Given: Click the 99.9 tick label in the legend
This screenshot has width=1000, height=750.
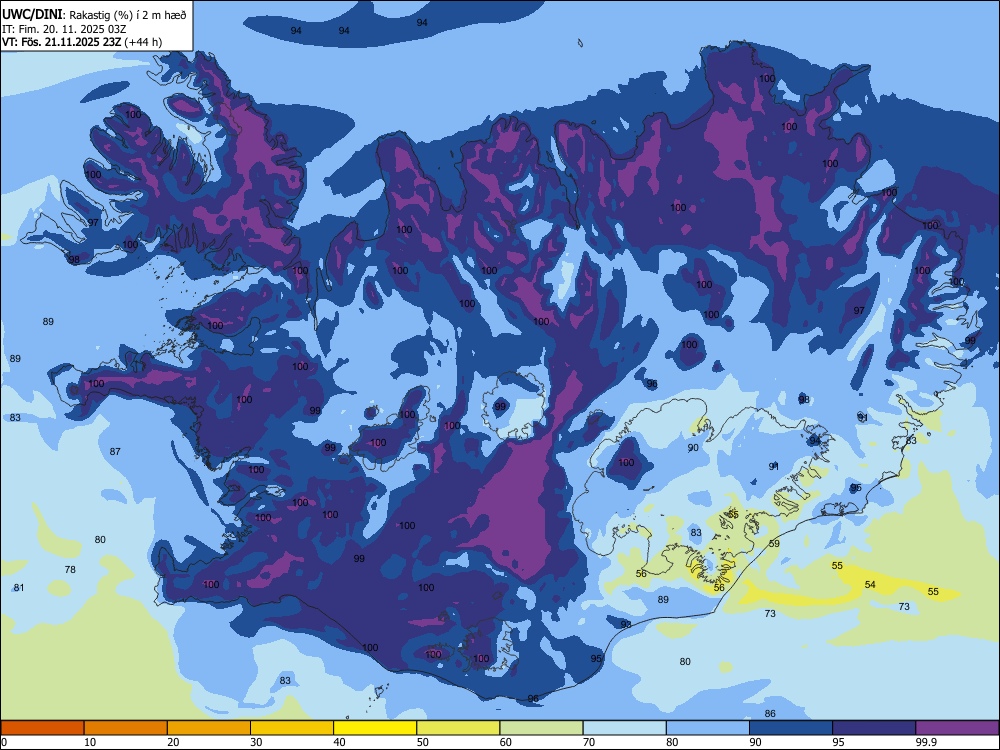Looking at the screenshot, I should [926, 742].
